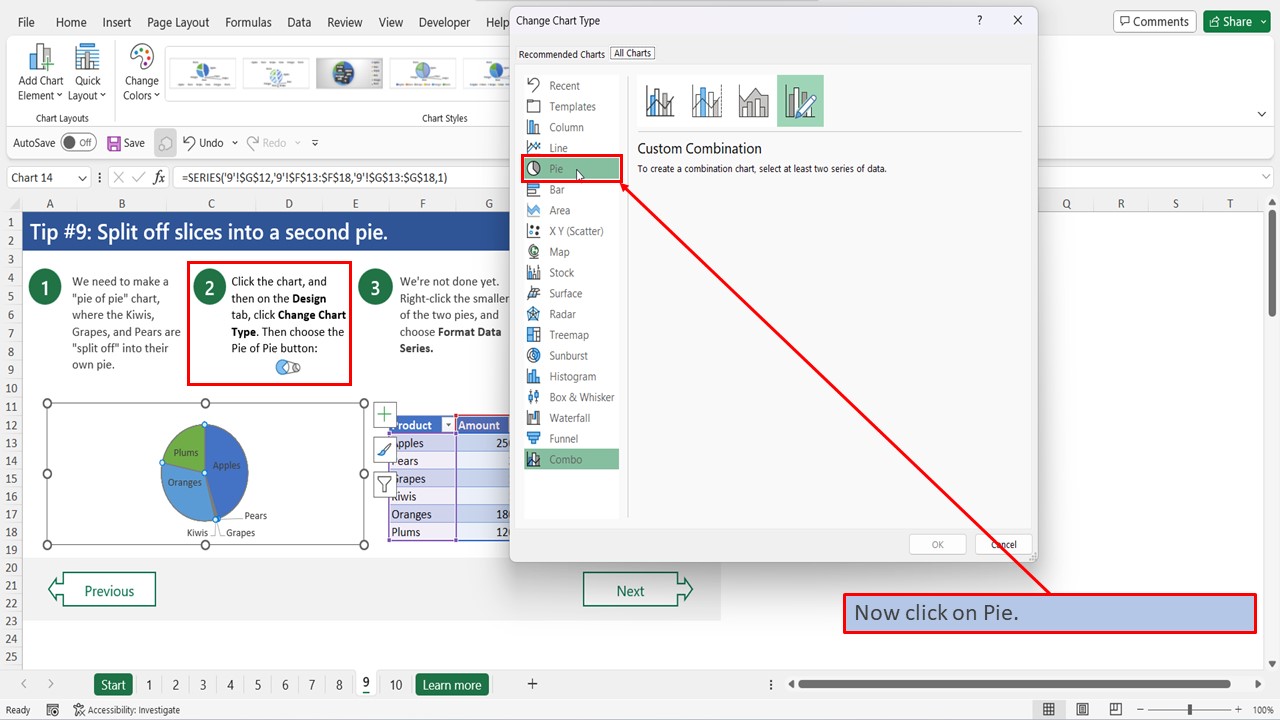This screenshot has width=1280, height=720.
Task: Select the Custom Combination subtype icon
Action: click(x=800, y=101)
